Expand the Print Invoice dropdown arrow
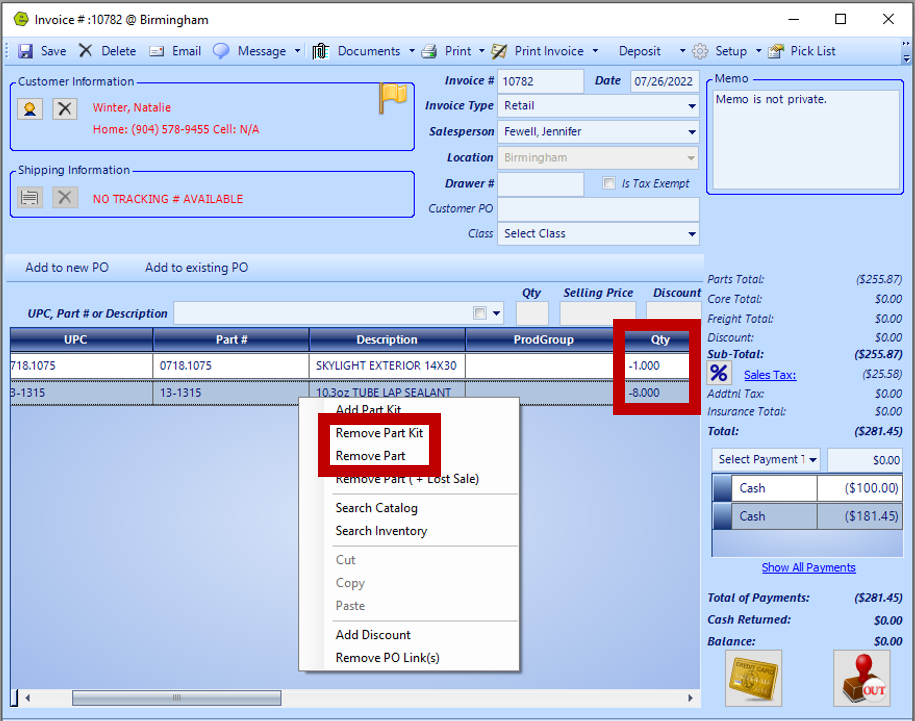 pyautogui.click(x=595, y=51)
